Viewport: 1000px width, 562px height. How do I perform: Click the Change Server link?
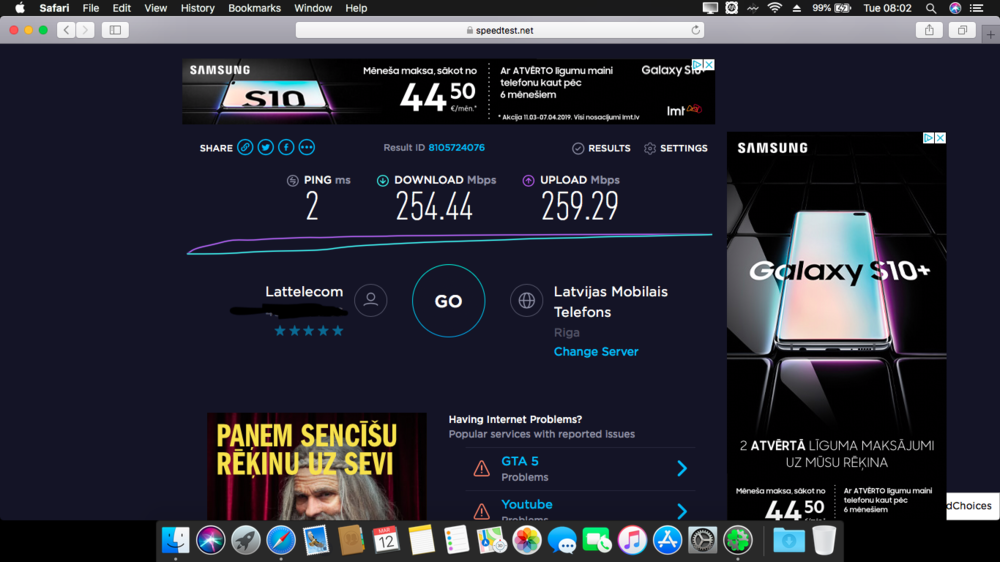(x=596, y=352)
